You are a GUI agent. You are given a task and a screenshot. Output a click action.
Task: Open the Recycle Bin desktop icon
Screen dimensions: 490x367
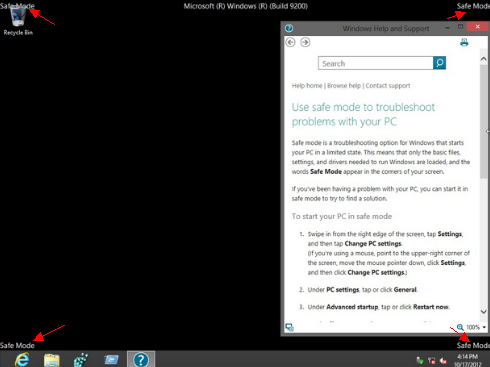18,20
